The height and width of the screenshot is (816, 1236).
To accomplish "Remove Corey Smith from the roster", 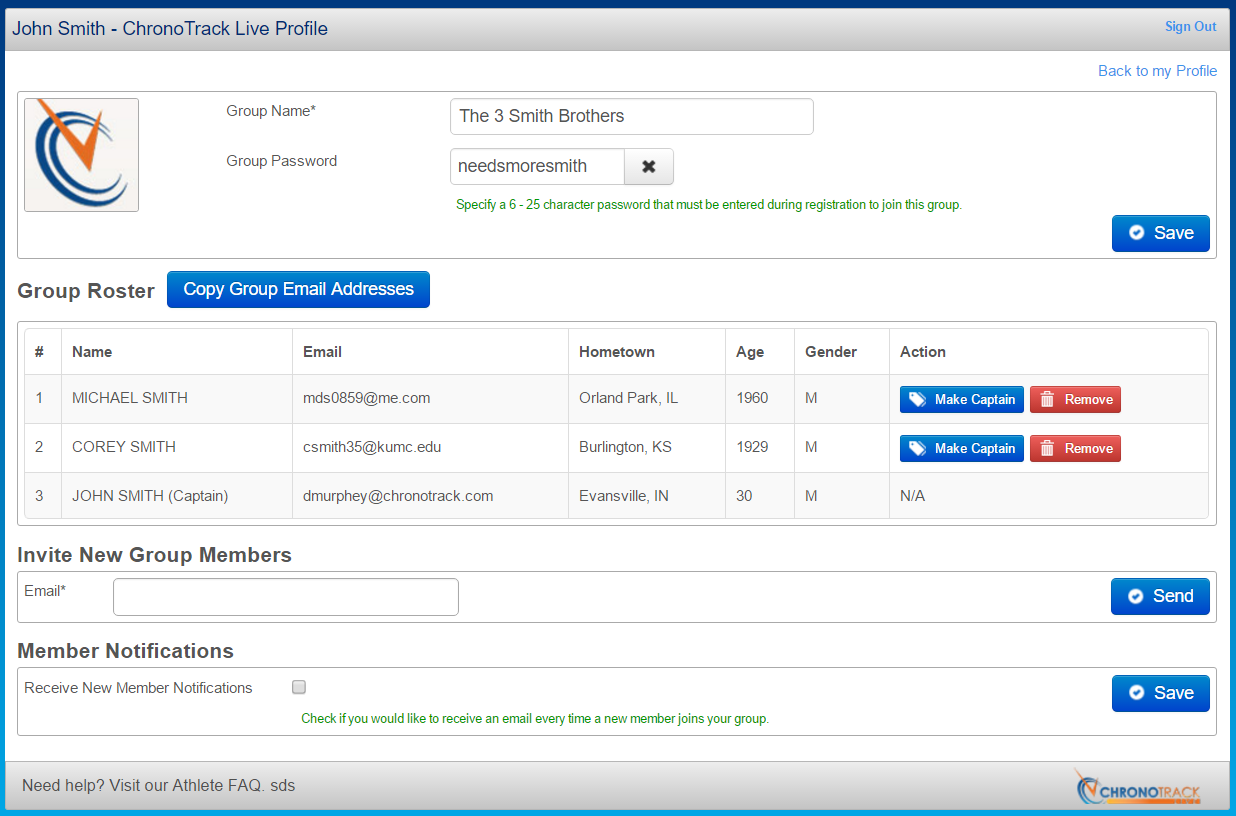I will point(1075,448).
